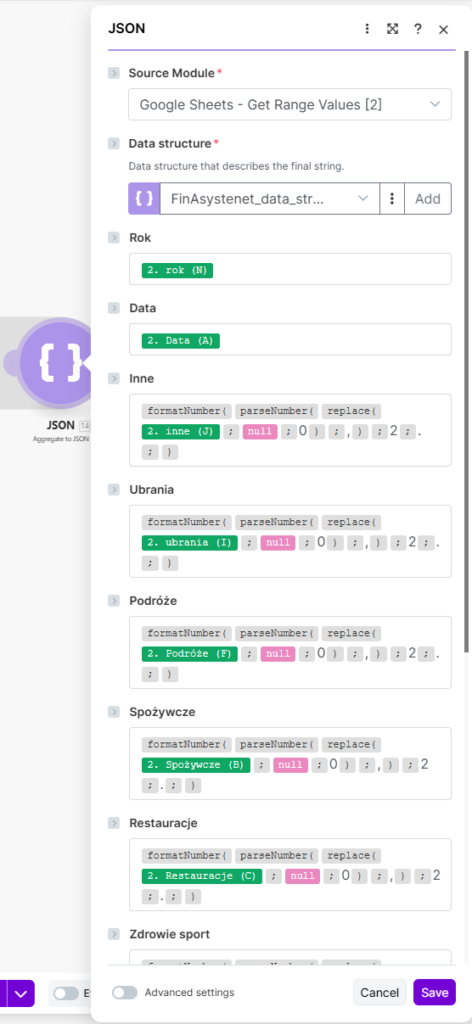Screen dimensions: 472x1024
Task: Click the panel vertical scrollbar
Action: [466, 351]
